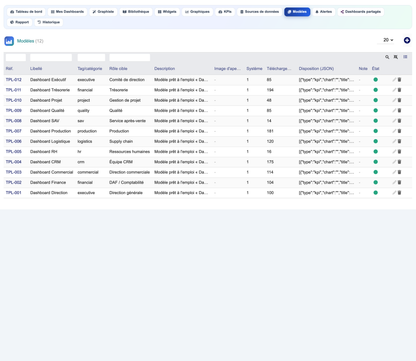Open model link TPL-004

tap(14, 162)
